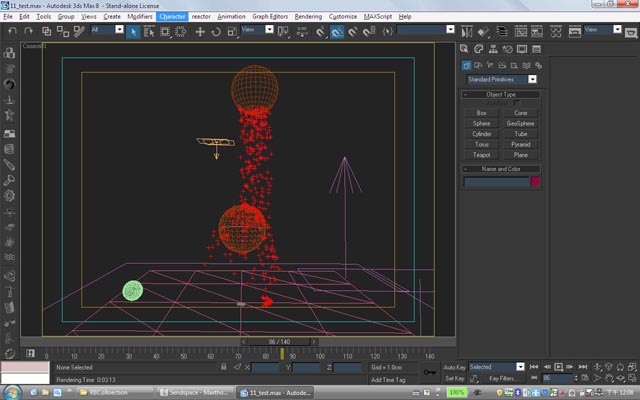This screenshot has height=400, width=640.
Task: Toggle the AutoGrid checkbox
Action: [x=517, y=102]
